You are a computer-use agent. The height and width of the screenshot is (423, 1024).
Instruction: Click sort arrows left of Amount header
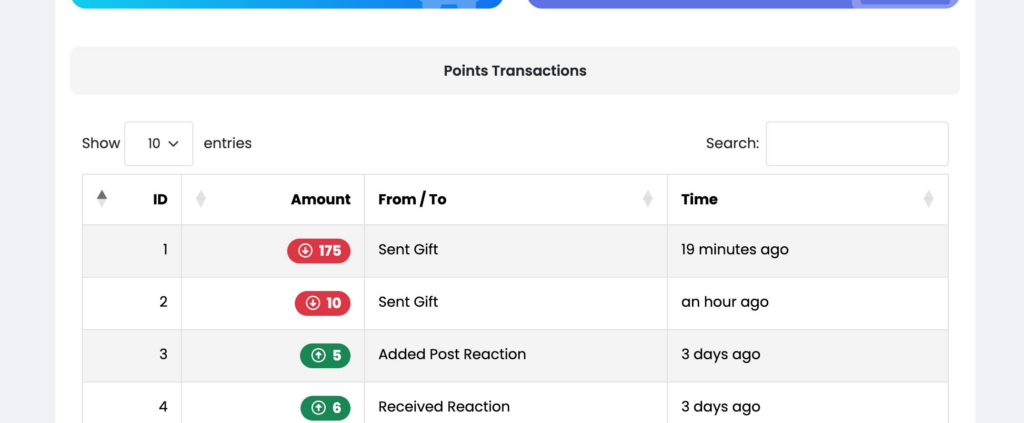tap(200, 199)
